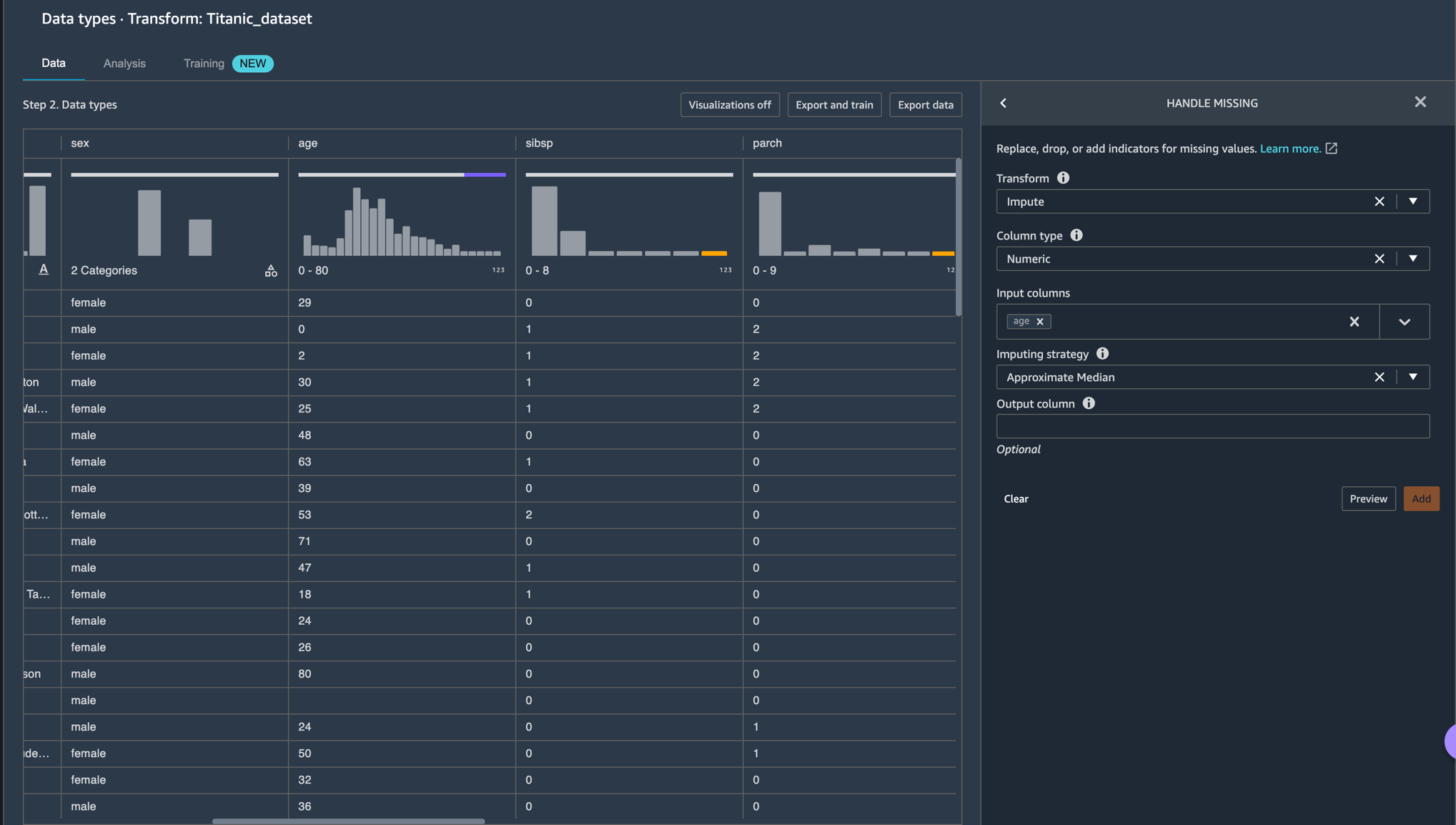Open the Imputing strategy dropdown

[x=1412, y=377]
